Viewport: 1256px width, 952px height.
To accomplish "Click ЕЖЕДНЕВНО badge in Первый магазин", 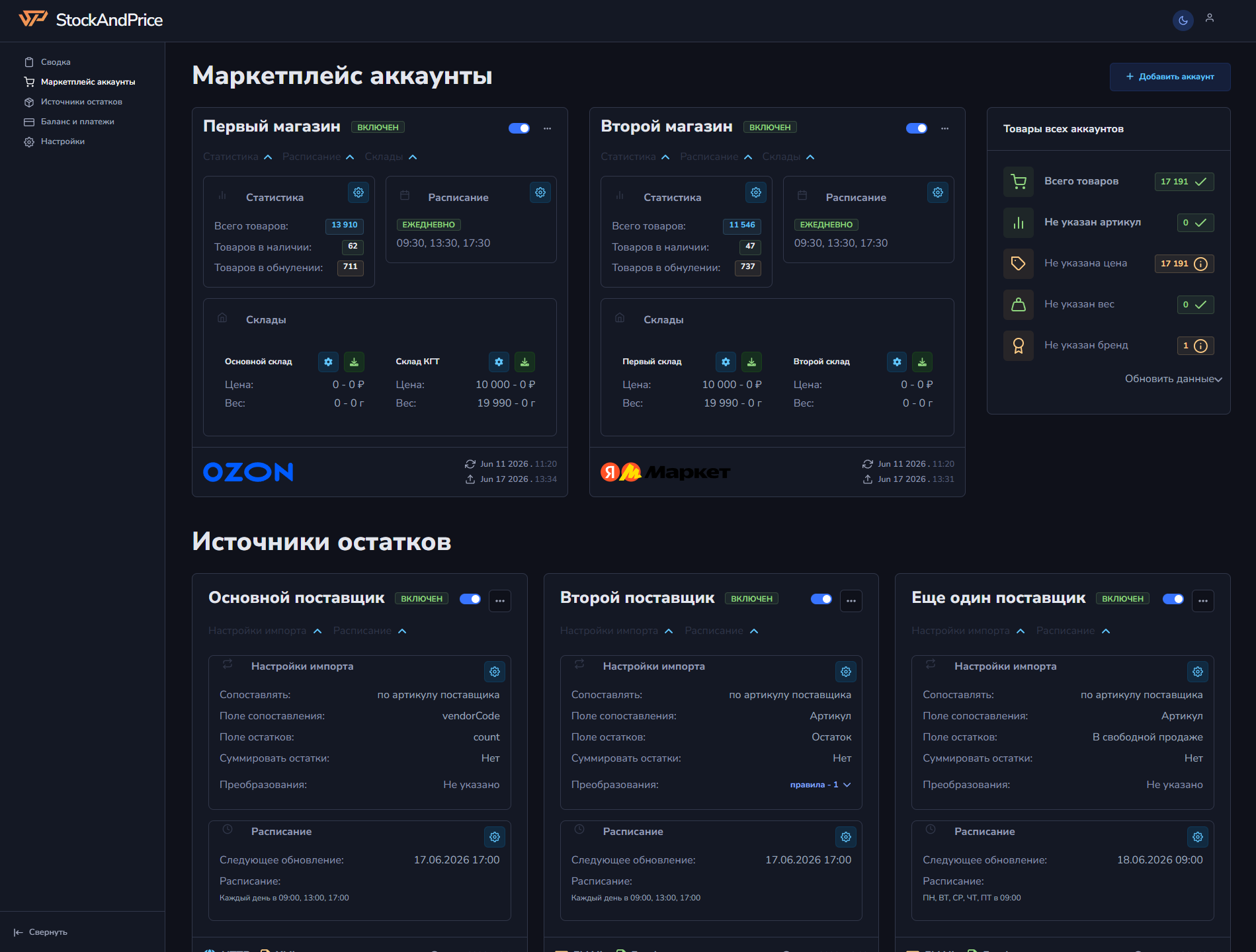I will point(429,225).
